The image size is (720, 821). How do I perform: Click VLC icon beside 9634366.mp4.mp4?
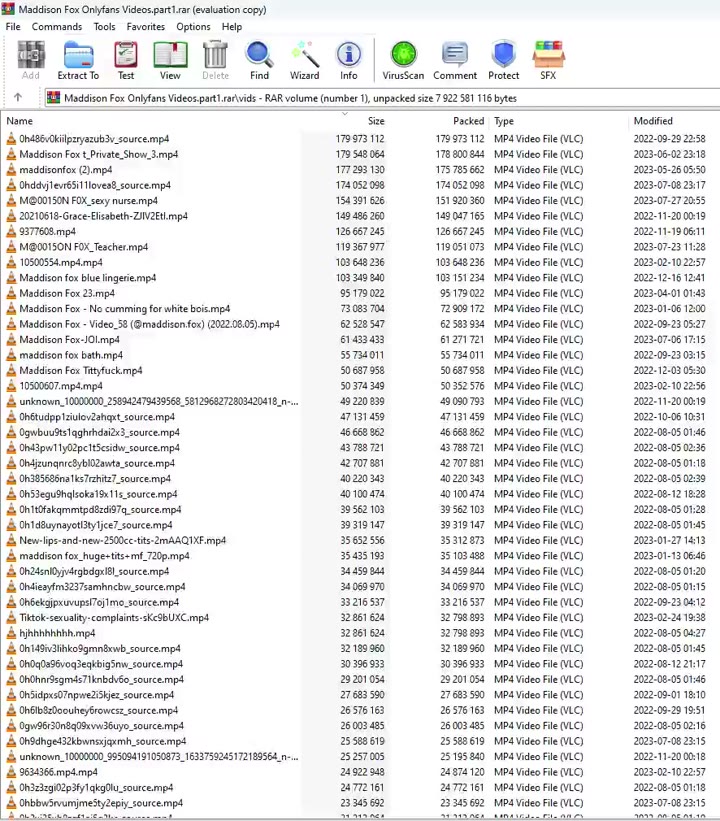[x=11, y=772]
